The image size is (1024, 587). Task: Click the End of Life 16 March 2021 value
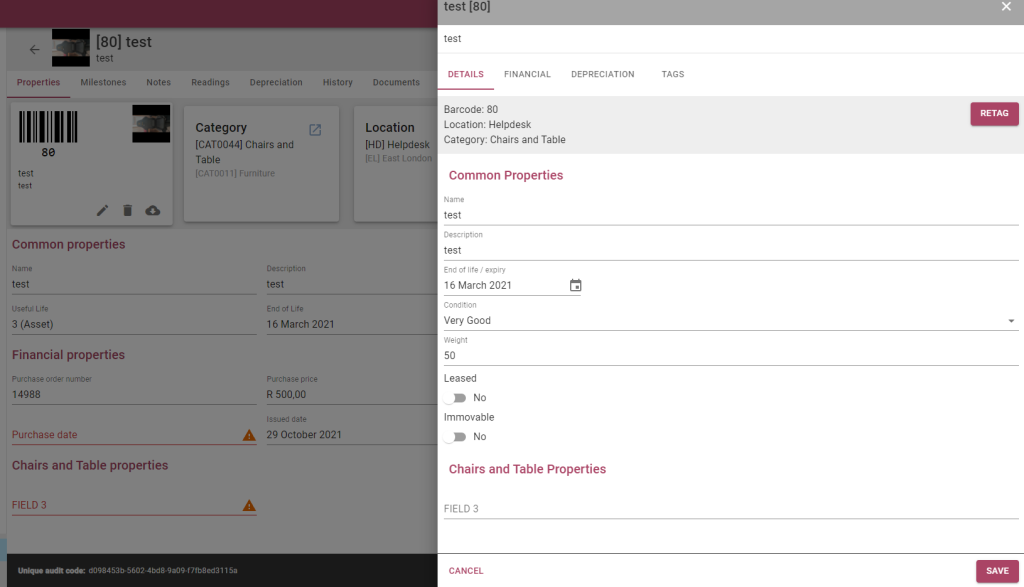(x=300, y=325)
